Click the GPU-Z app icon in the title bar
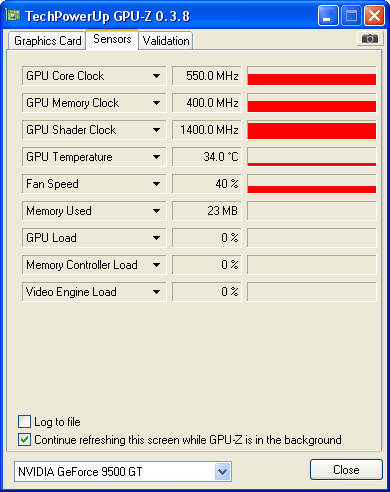Image resolution: width=390 pixels, height=492 pixels. 13,15
